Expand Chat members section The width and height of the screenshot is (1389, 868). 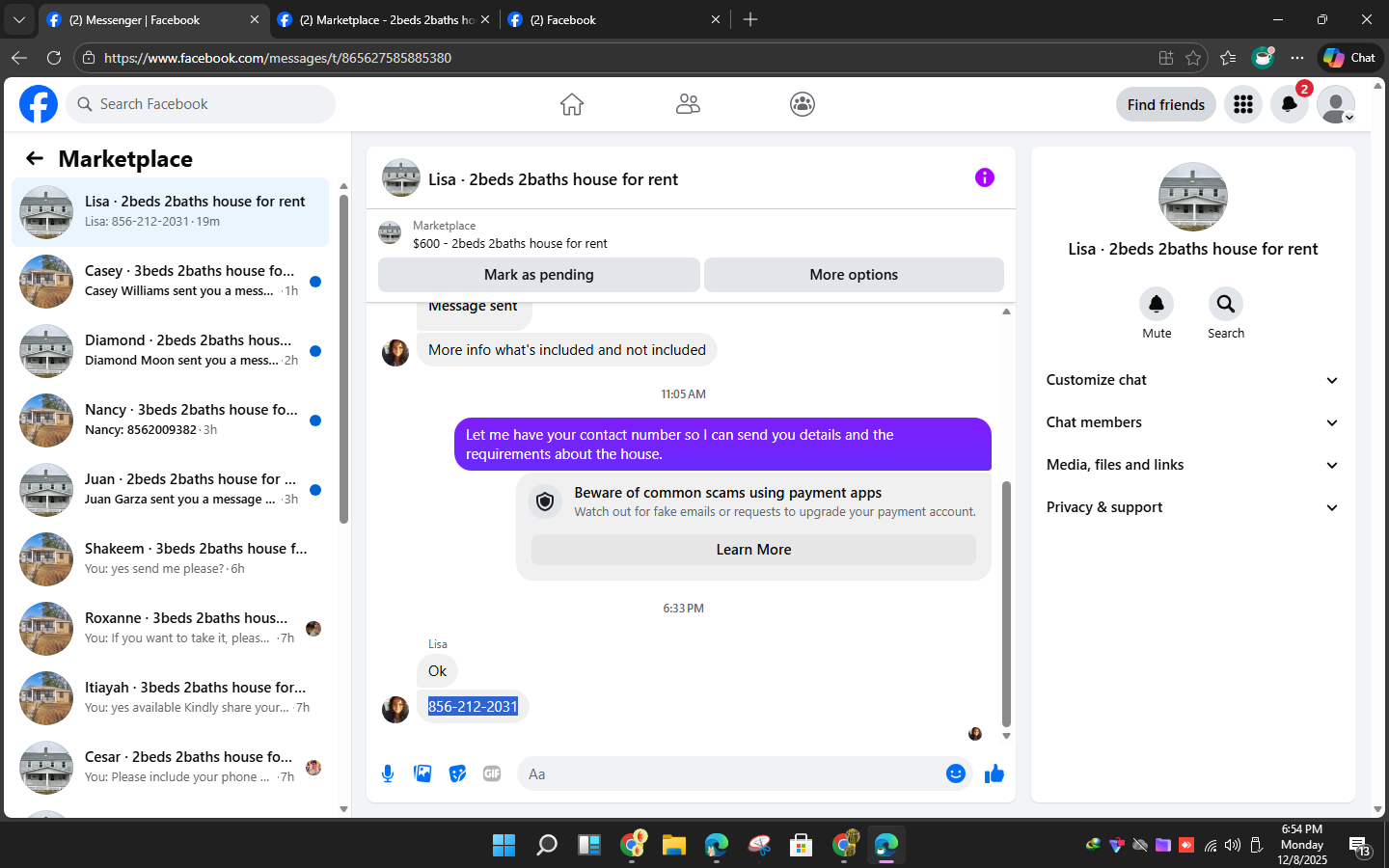(x=1193, y=422)
